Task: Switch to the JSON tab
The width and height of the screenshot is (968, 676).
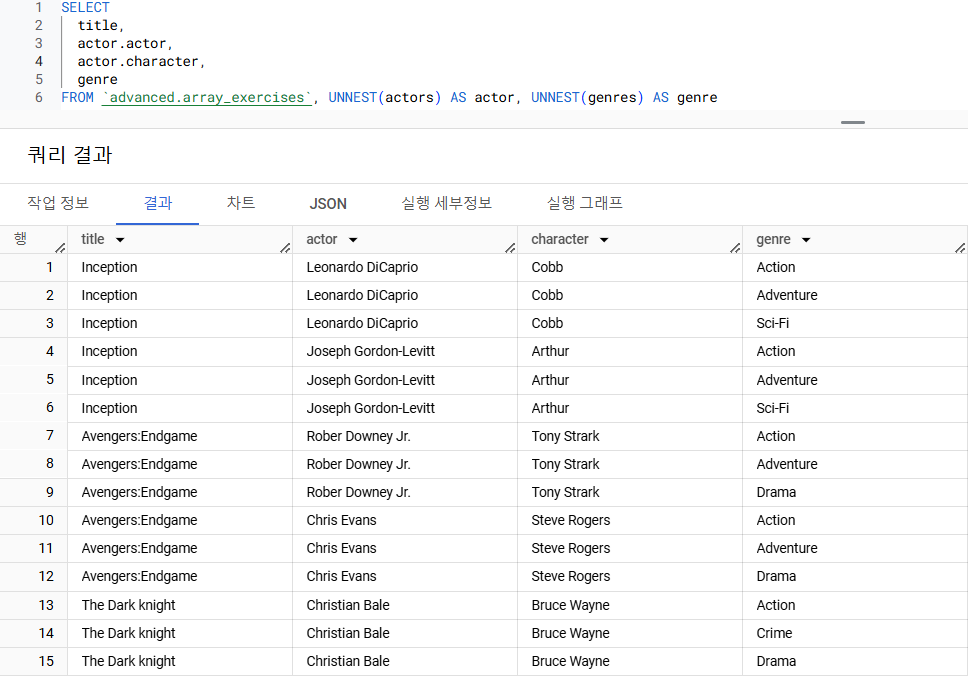Action: pyautogui.click(x=328, y=204)
